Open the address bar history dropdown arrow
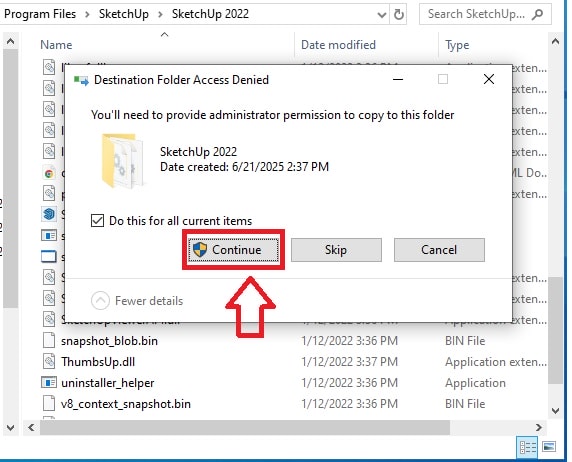The image size is (572, 462). pyautogui.click(x=382, y=15)
